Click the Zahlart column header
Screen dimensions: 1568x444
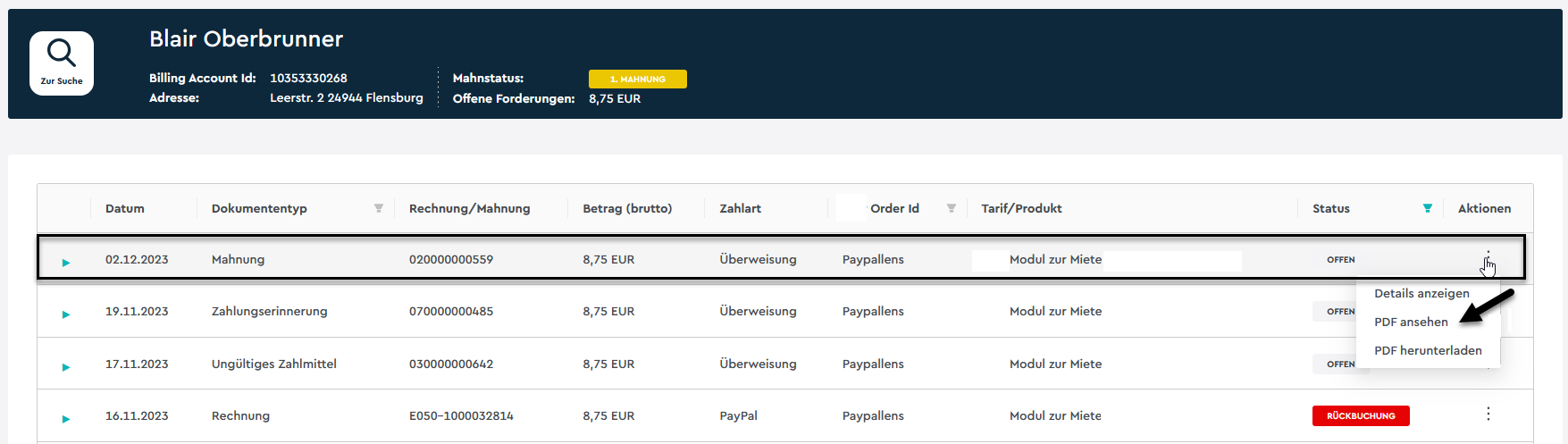(x=741, y=208)
